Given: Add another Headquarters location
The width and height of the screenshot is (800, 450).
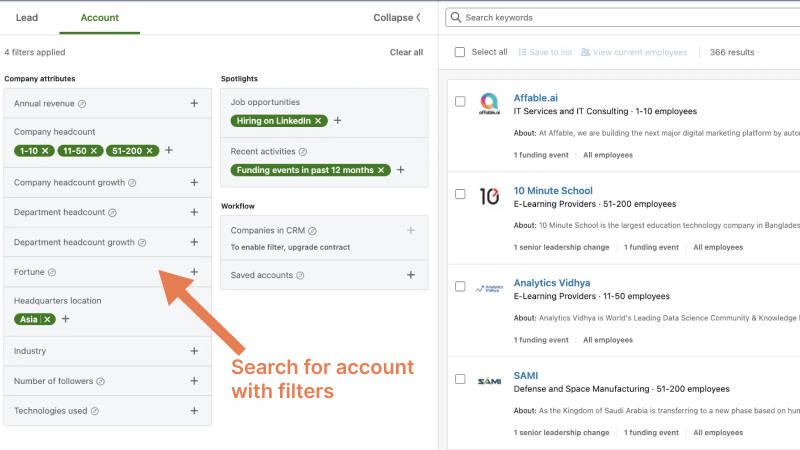Looking at the screenshot, I should (x=65, y=318).
